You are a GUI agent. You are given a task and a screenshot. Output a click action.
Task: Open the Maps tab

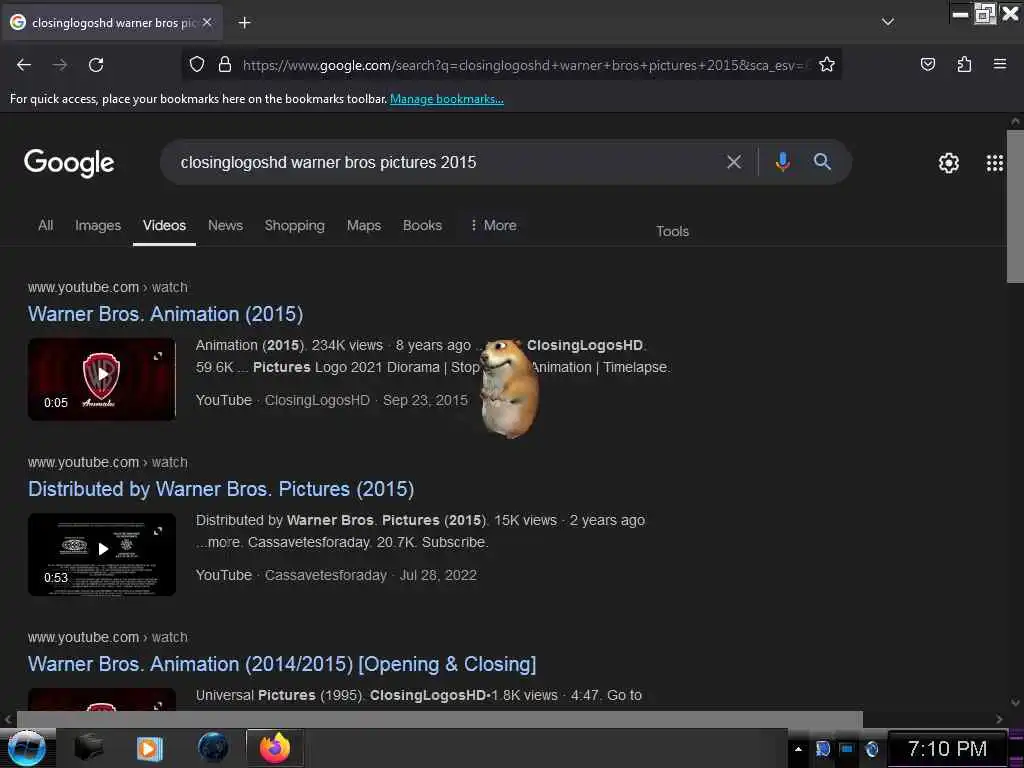pyautogui.click(x=364, y=225)
